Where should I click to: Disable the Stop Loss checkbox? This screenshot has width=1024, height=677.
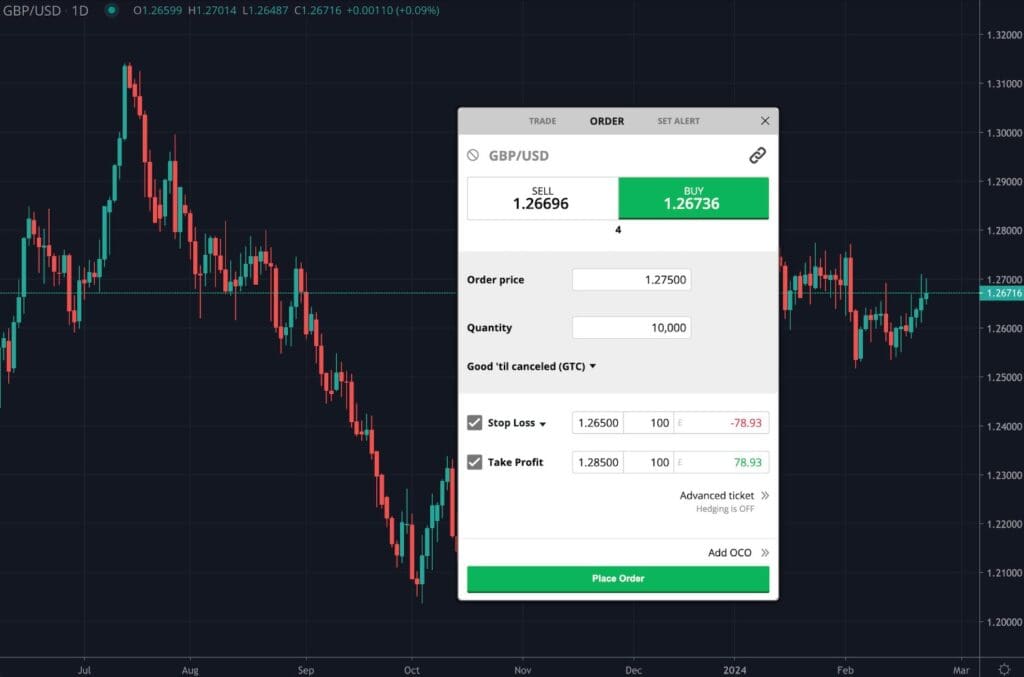click(474, 422)
